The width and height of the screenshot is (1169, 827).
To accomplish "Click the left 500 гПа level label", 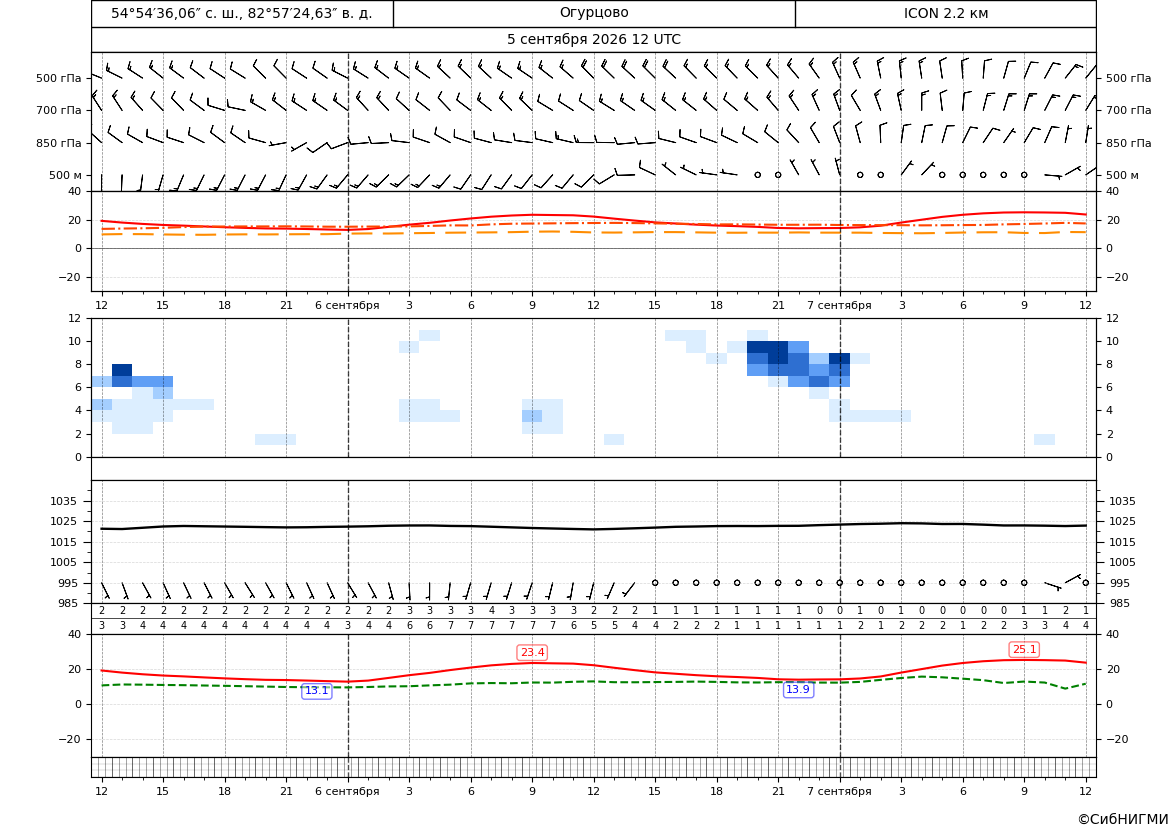I will 59,78.
